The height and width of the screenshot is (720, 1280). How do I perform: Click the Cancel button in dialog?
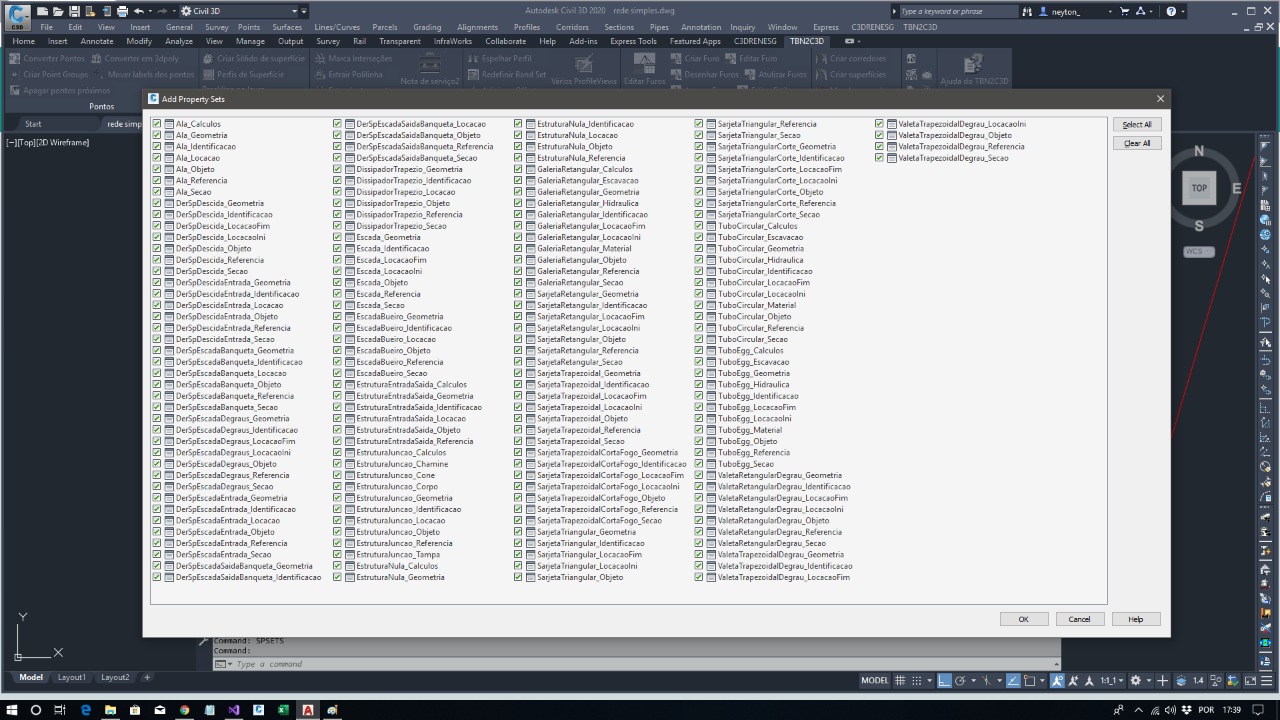point(1080,619)
